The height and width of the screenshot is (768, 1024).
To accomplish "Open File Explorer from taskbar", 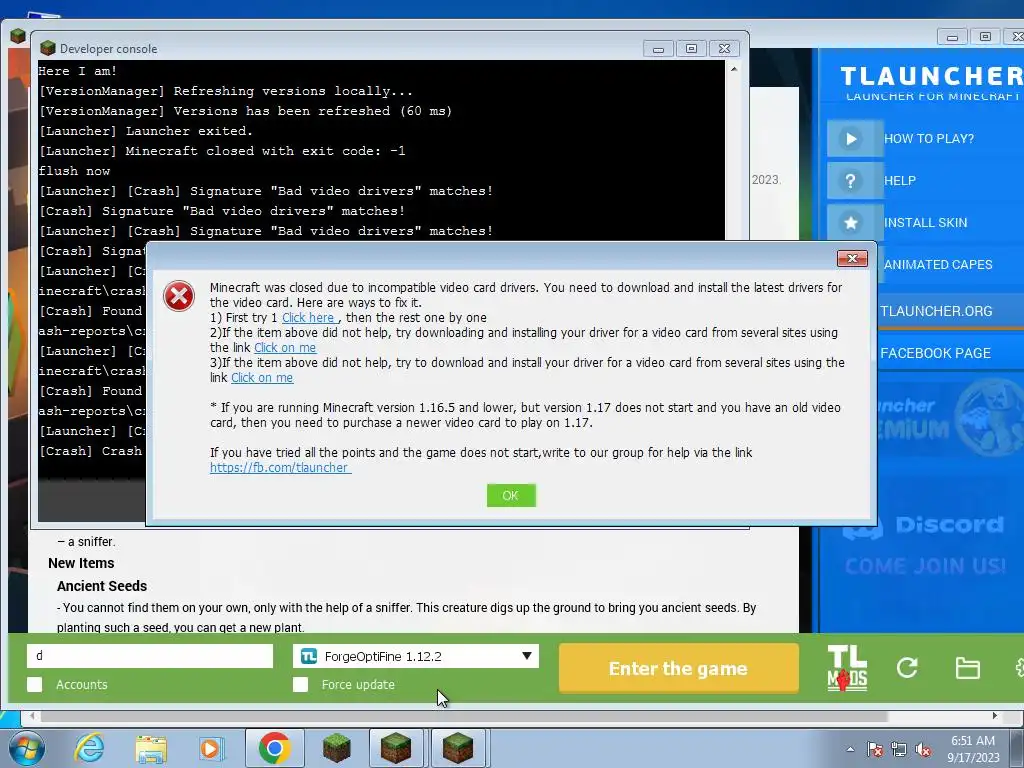I will pos(151,748).
